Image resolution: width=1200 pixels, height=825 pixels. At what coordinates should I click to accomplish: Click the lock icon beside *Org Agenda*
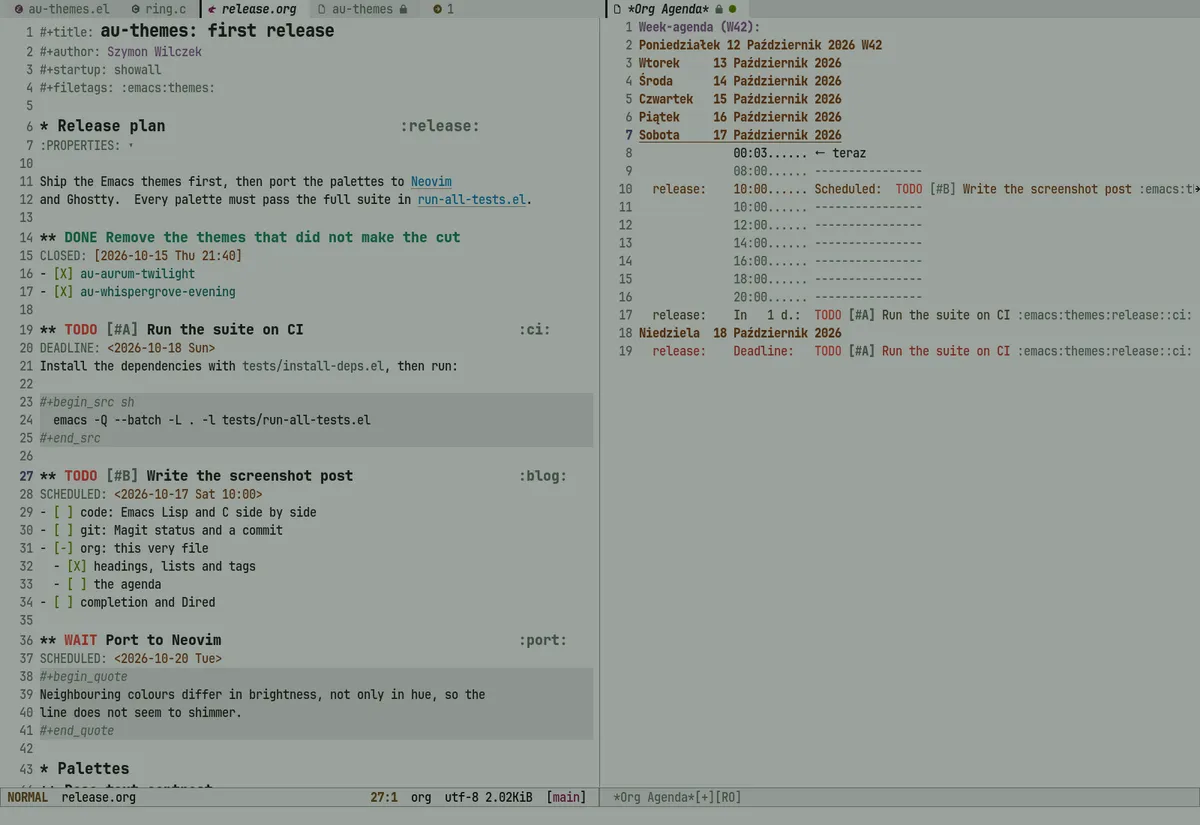point(719,9)
